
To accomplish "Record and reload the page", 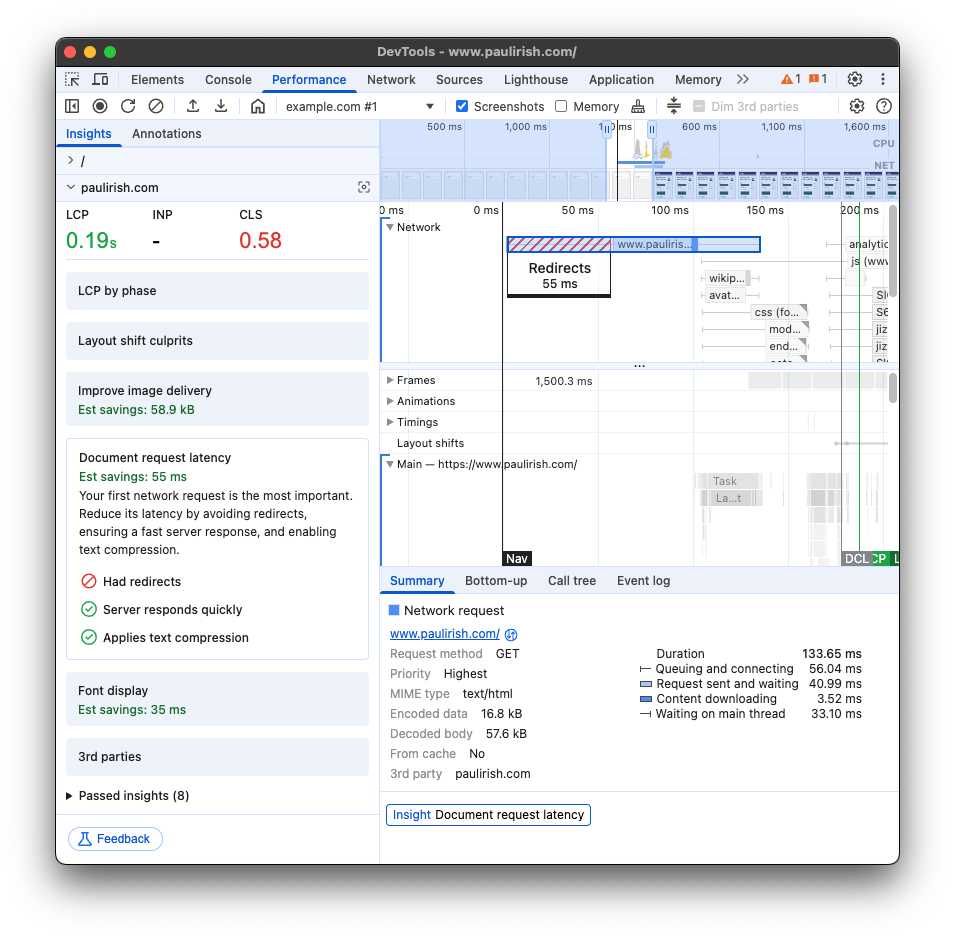I will (x=128, y=106).
